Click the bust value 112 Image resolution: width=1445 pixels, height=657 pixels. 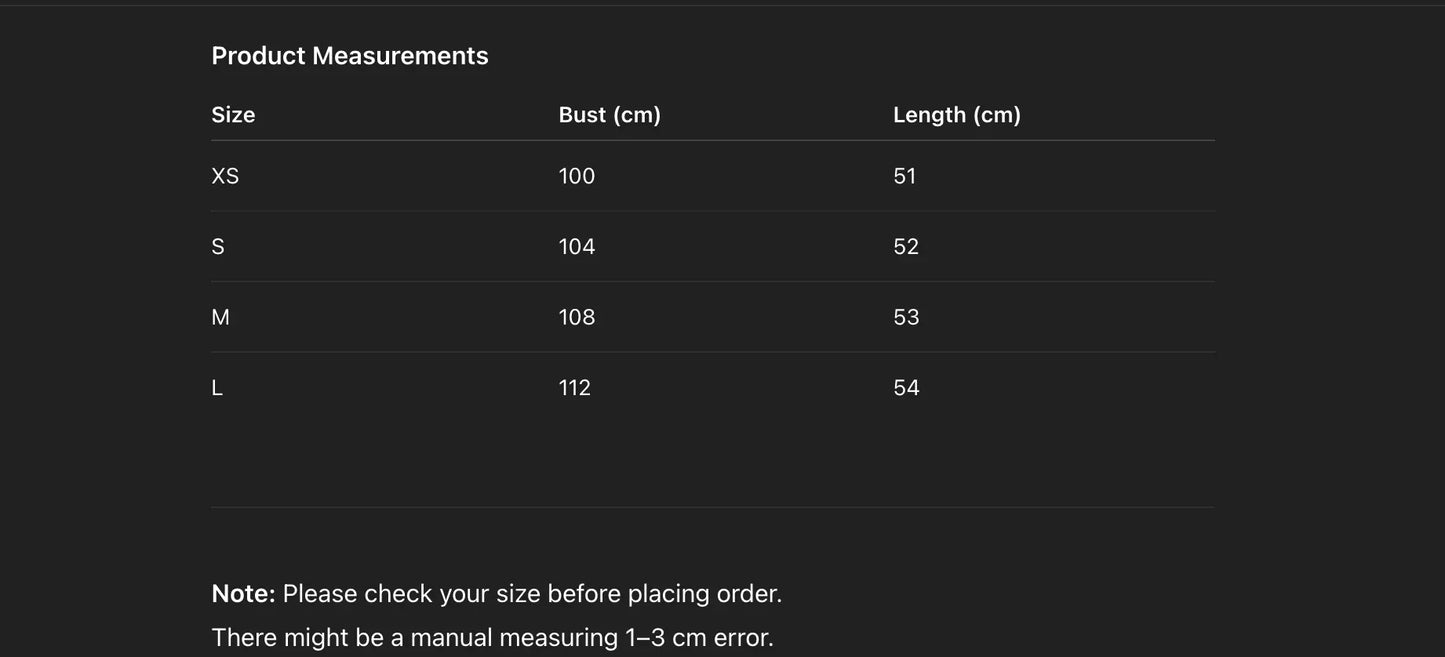pyautogui.click(x=575, y=388)
